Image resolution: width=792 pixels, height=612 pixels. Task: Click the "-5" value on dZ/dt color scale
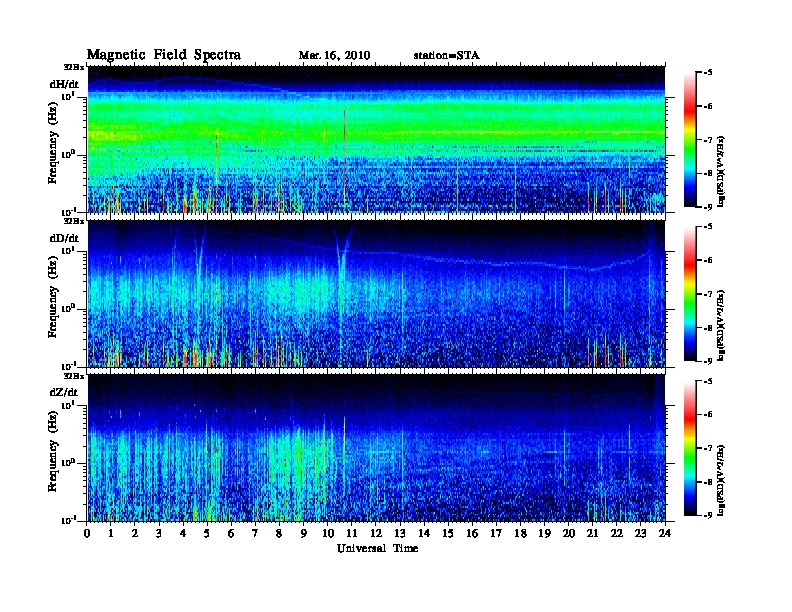(x=708, y=381)
